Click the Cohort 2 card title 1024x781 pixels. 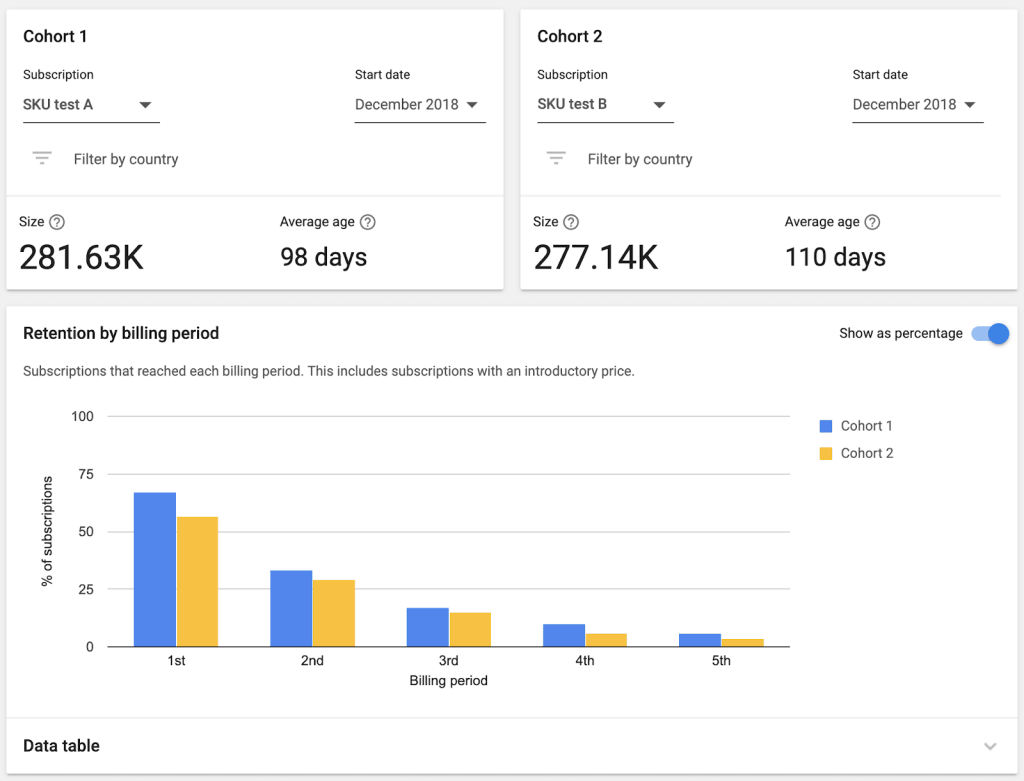click(x=569, y=37)
